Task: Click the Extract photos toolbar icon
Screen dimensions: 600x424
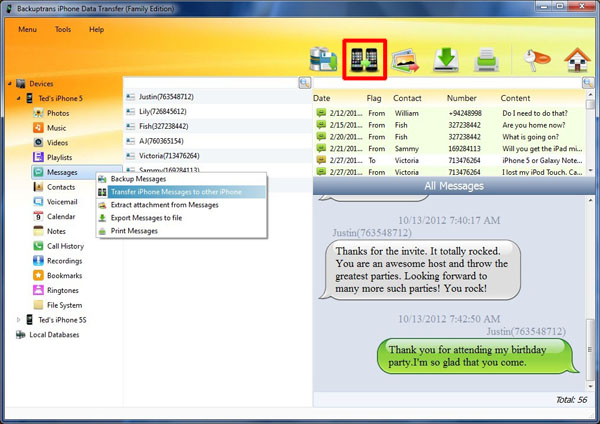Action: pyautogui.click(x=405, y=60)
